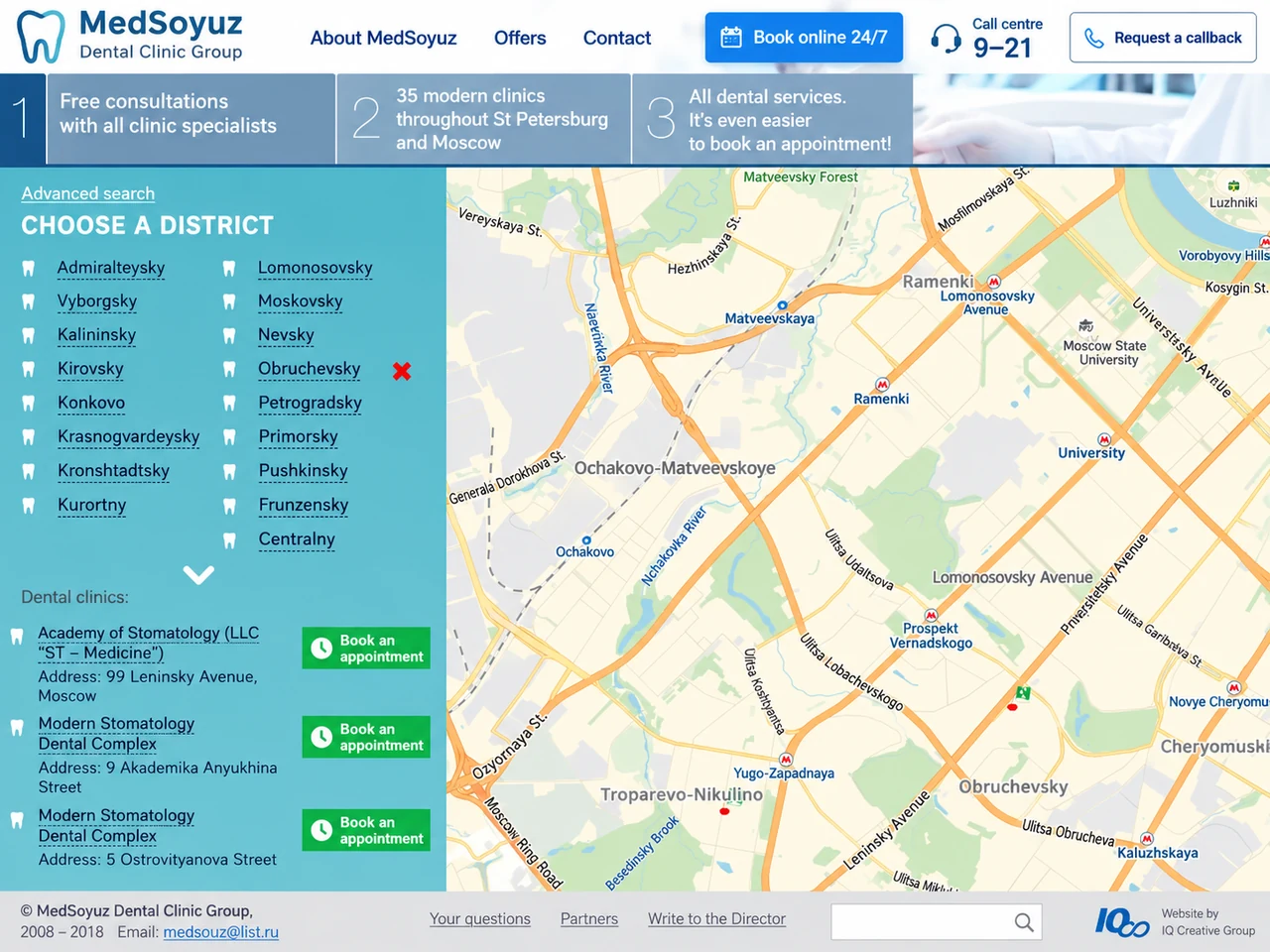This screenshot has height=952, width=1270.
Task: Book appointment at 9 Akademika Anyukhina clinic
Action: pos(366,737)
